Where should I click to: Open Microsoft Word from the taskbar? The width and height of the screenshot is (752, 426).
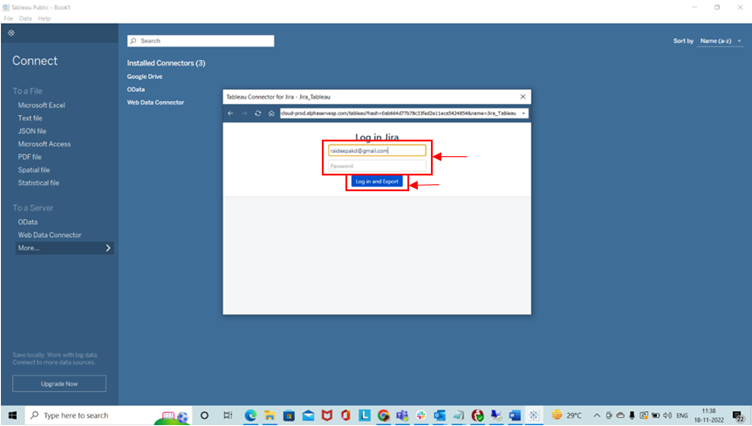tap(515, 415)
